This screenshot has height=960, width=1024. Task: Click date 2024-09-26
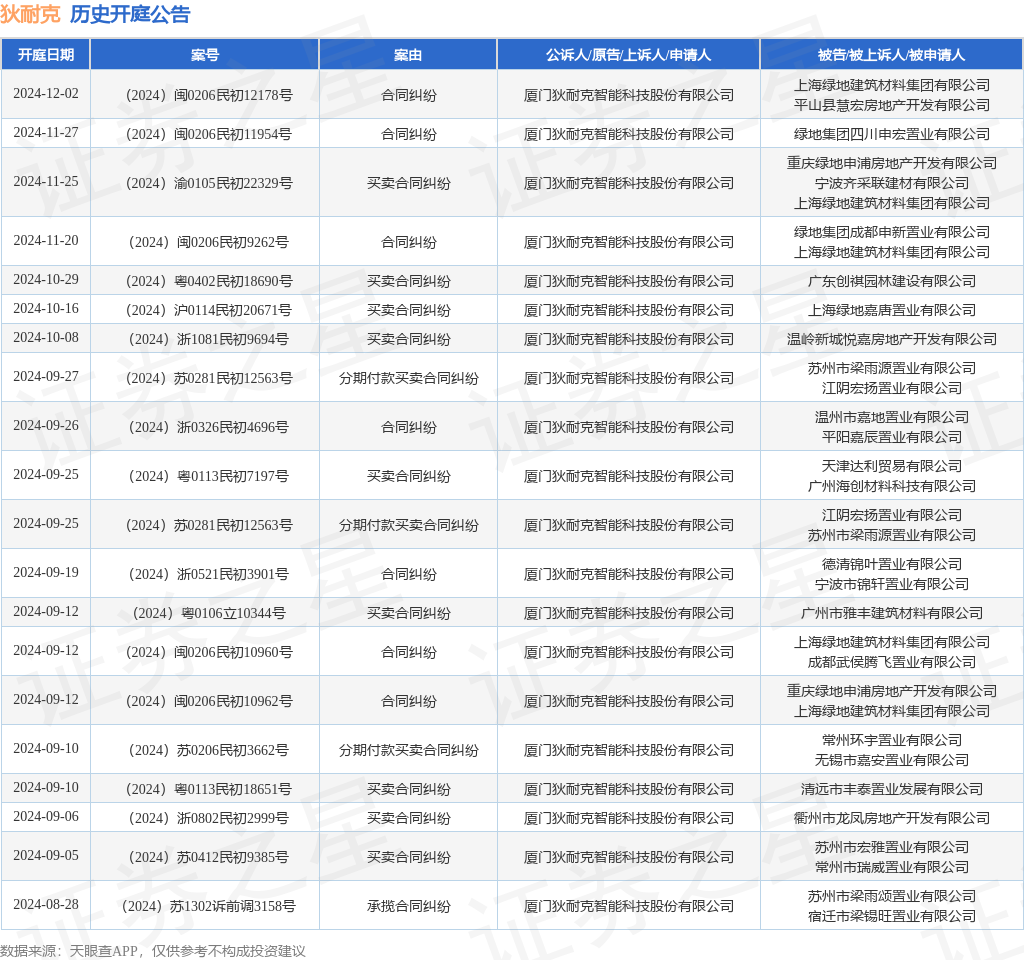pos(46,426)
